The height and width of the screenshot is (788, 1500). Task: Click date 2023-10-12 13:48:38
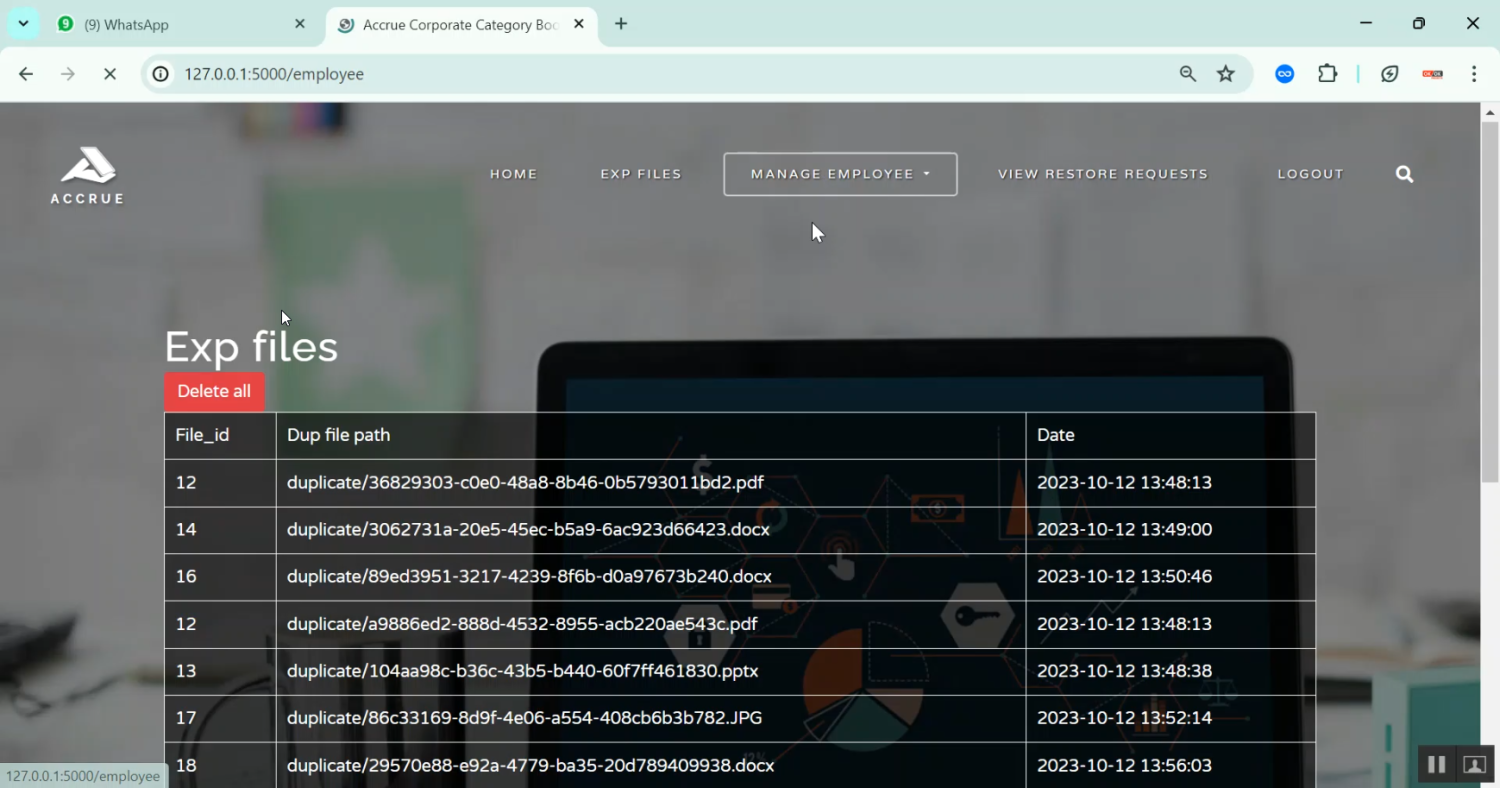1124,670
